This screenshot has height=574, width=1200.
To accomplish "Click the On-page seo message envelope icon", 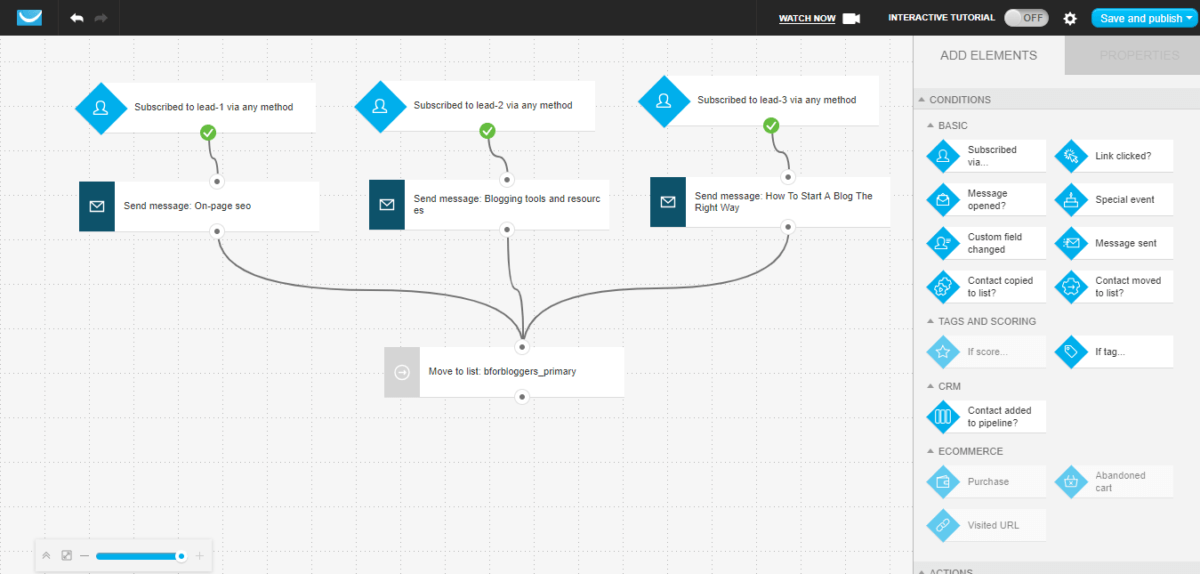I will 97,207.
